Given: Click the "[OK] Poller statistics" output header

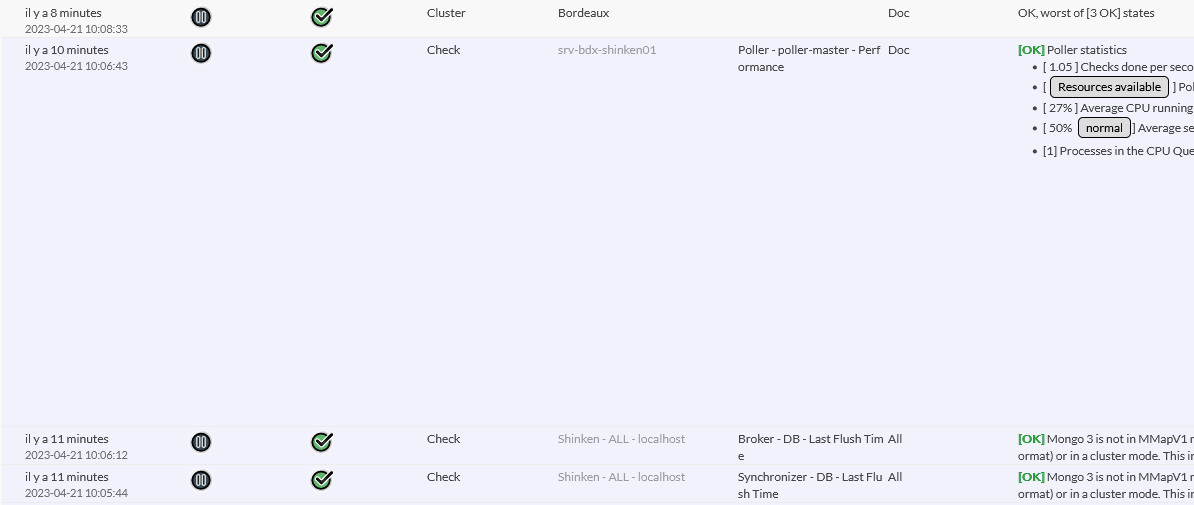Looking at the screenshot, I should coord(1072,50).
